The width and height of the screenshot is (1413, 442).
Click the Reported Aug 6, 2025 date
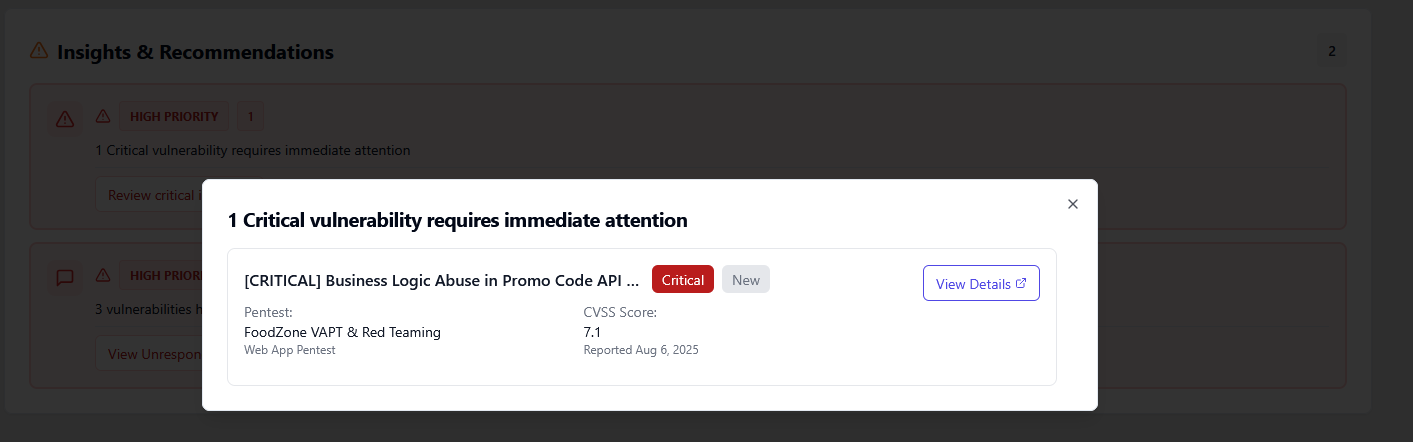pos(641,350)
